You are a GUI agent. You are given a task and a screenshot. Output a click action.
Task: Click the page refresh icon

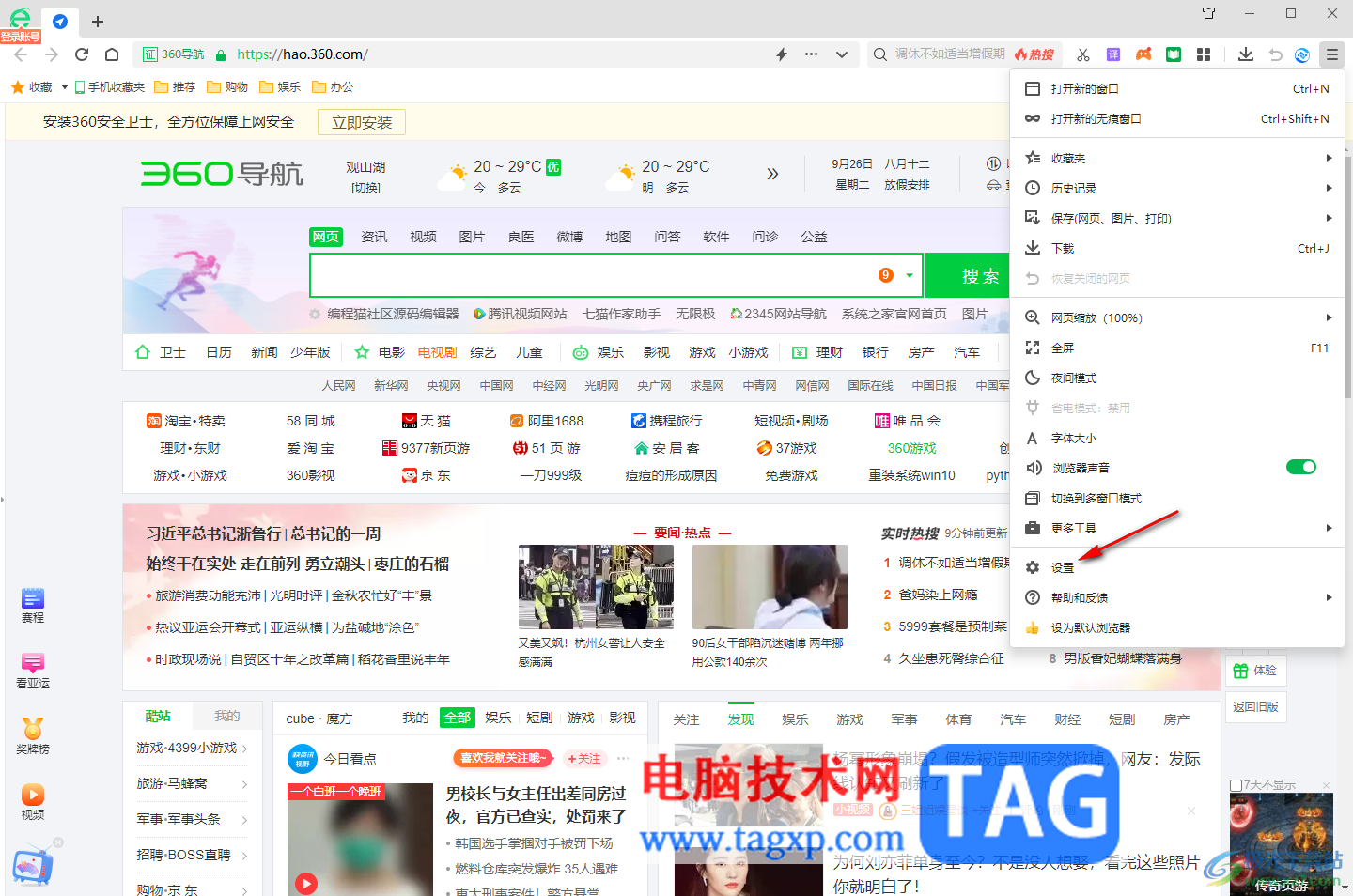pyautogui.click(x=82, y=54)
